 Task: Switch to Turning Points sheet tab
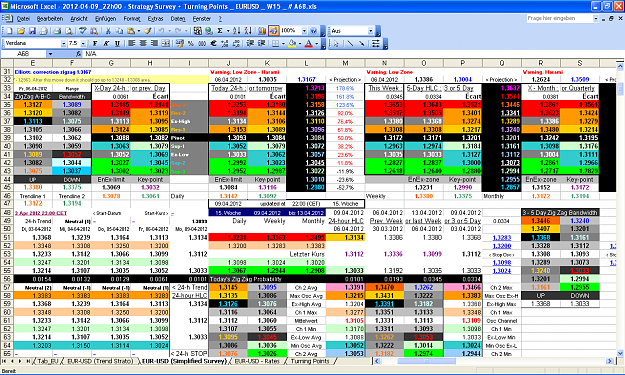310,361
